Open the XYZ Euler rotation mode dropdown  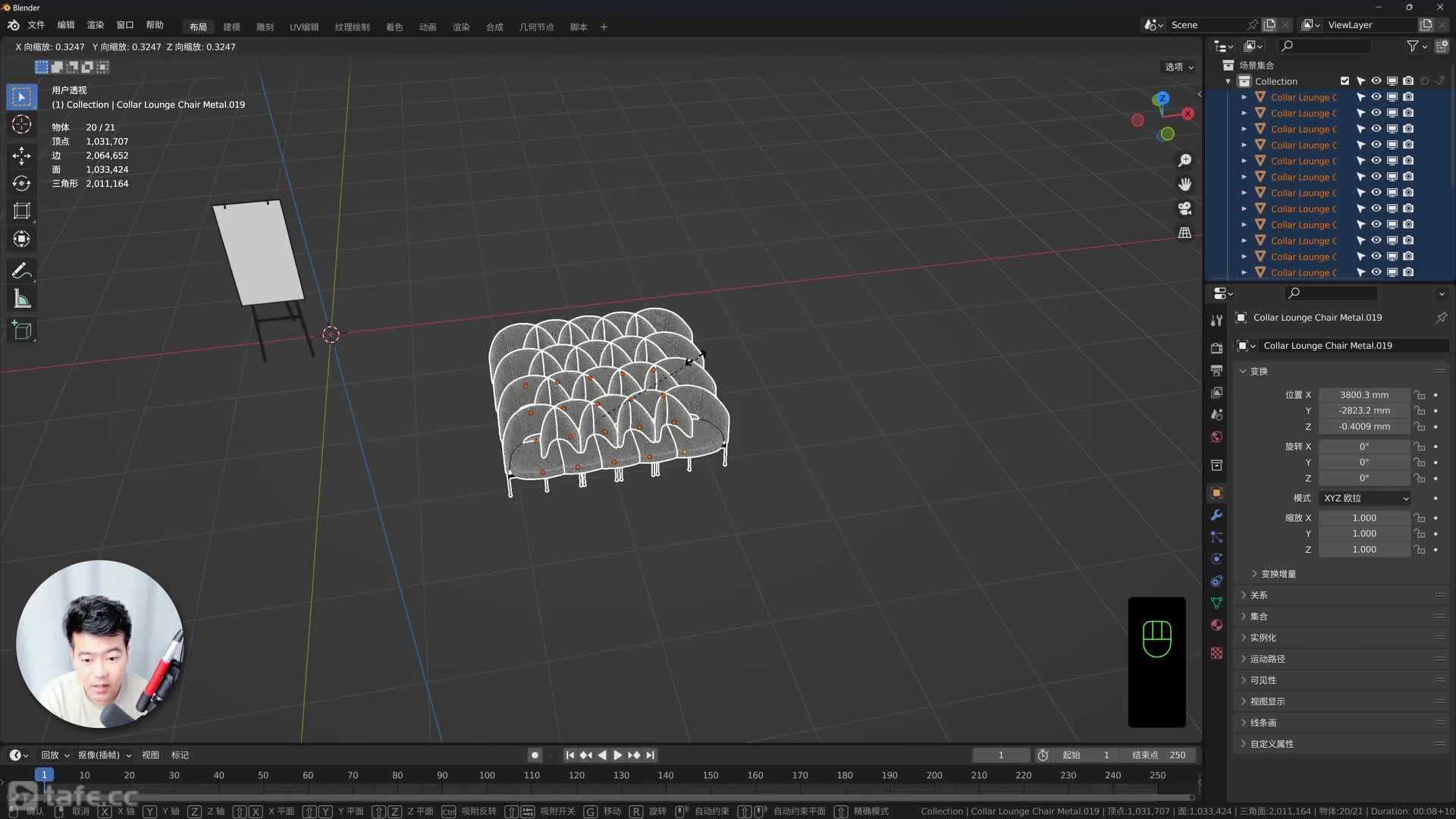click(x=1363, y=497)
